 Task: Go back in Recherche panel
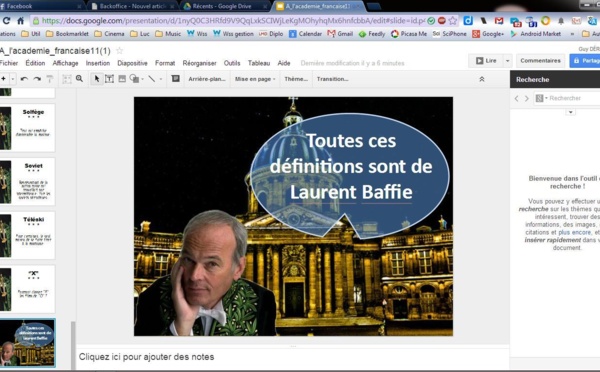pos(517,98)
